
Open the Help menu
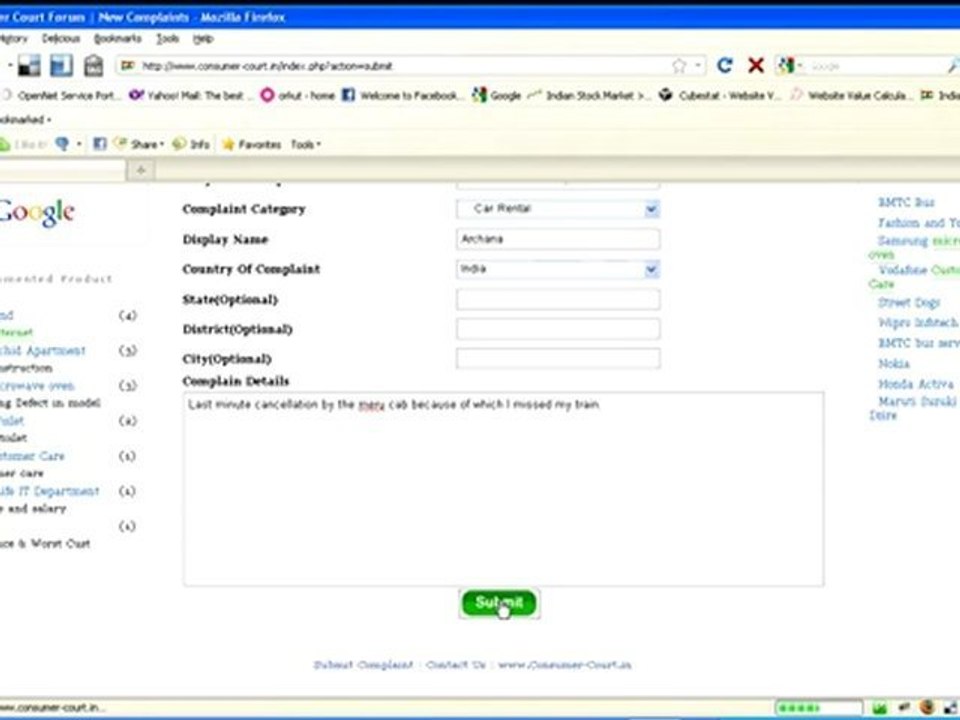[203, 39]
